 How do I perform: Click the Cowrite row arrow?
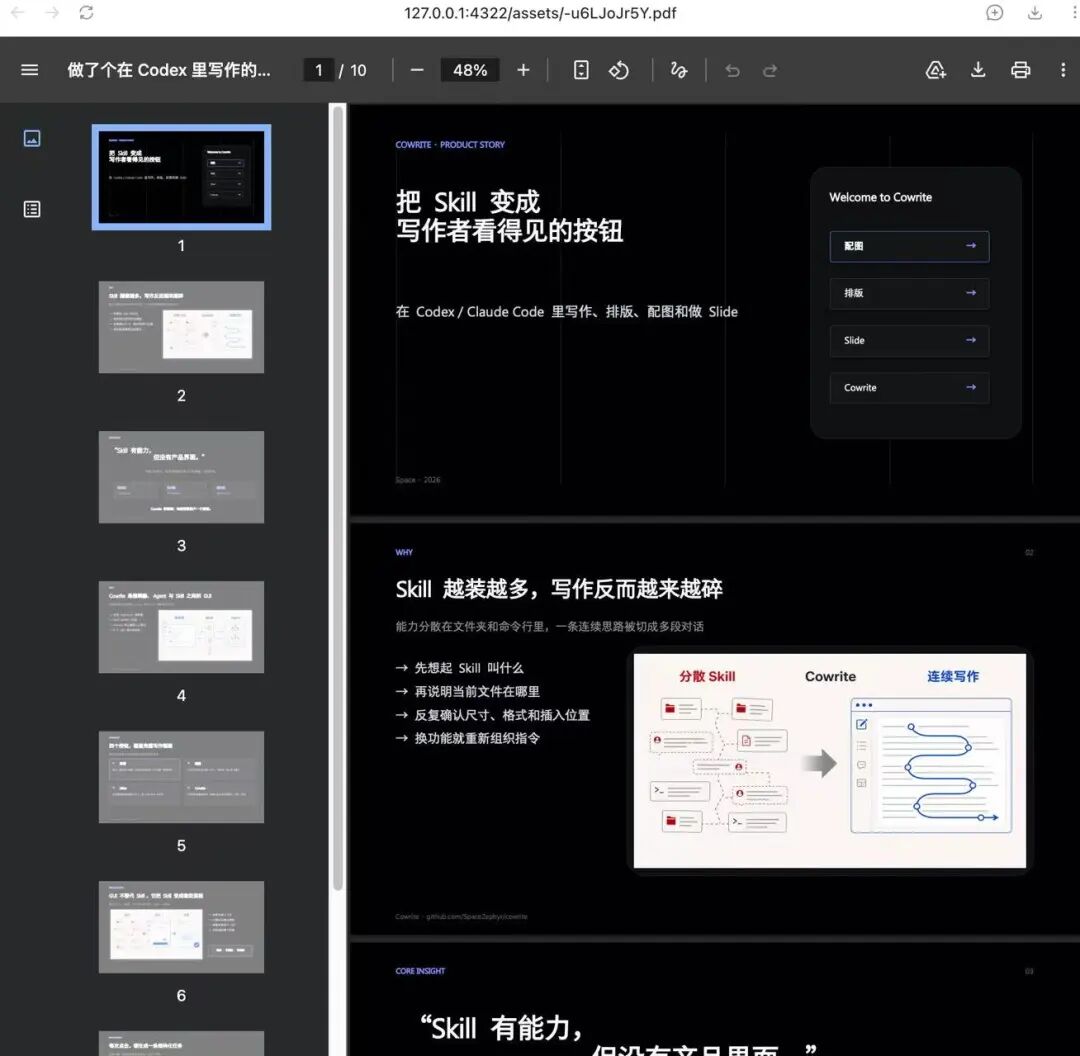[970, 387]
